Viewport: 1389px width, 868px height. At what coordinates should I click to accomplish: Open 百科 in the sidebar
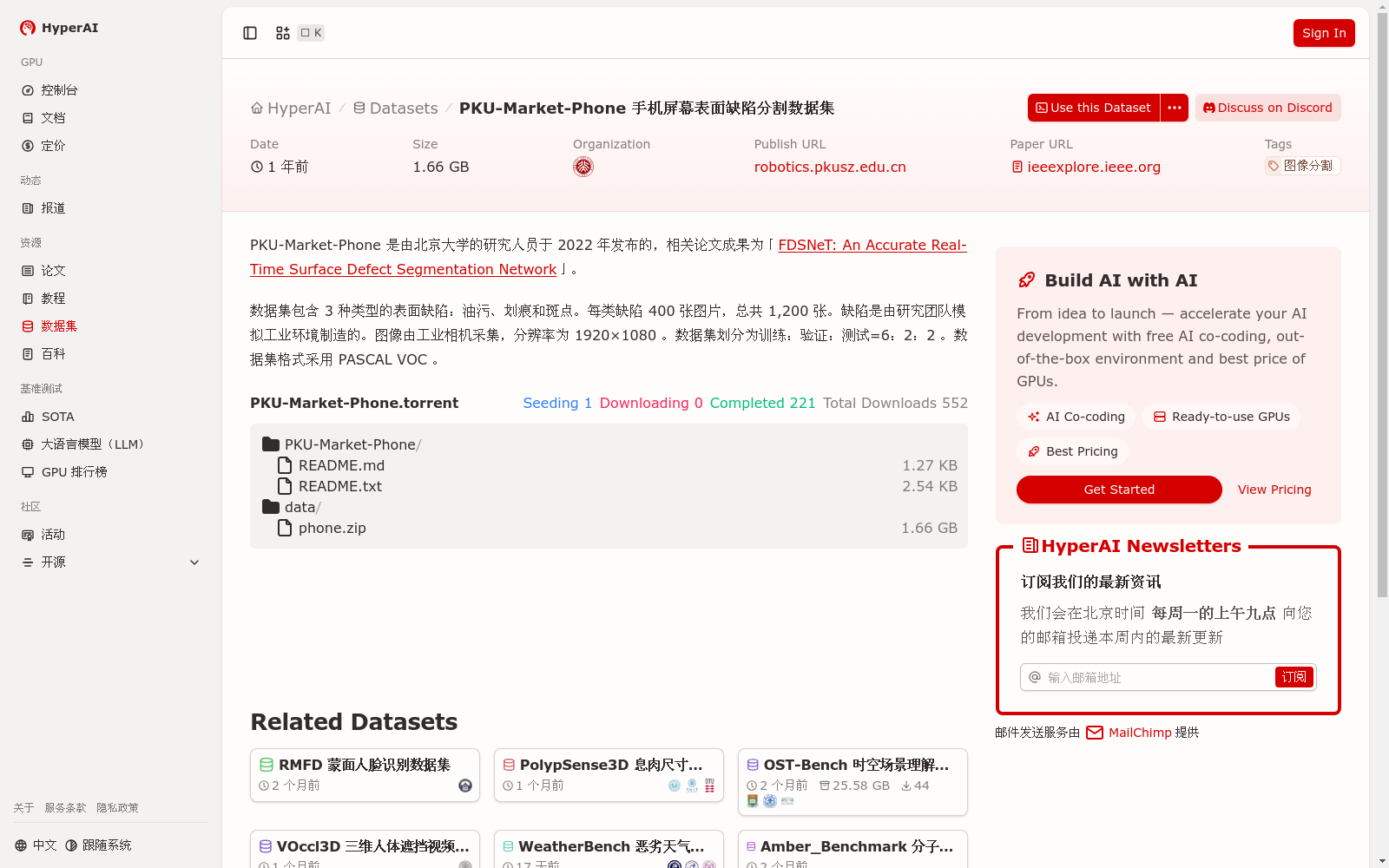coord(110,354)
